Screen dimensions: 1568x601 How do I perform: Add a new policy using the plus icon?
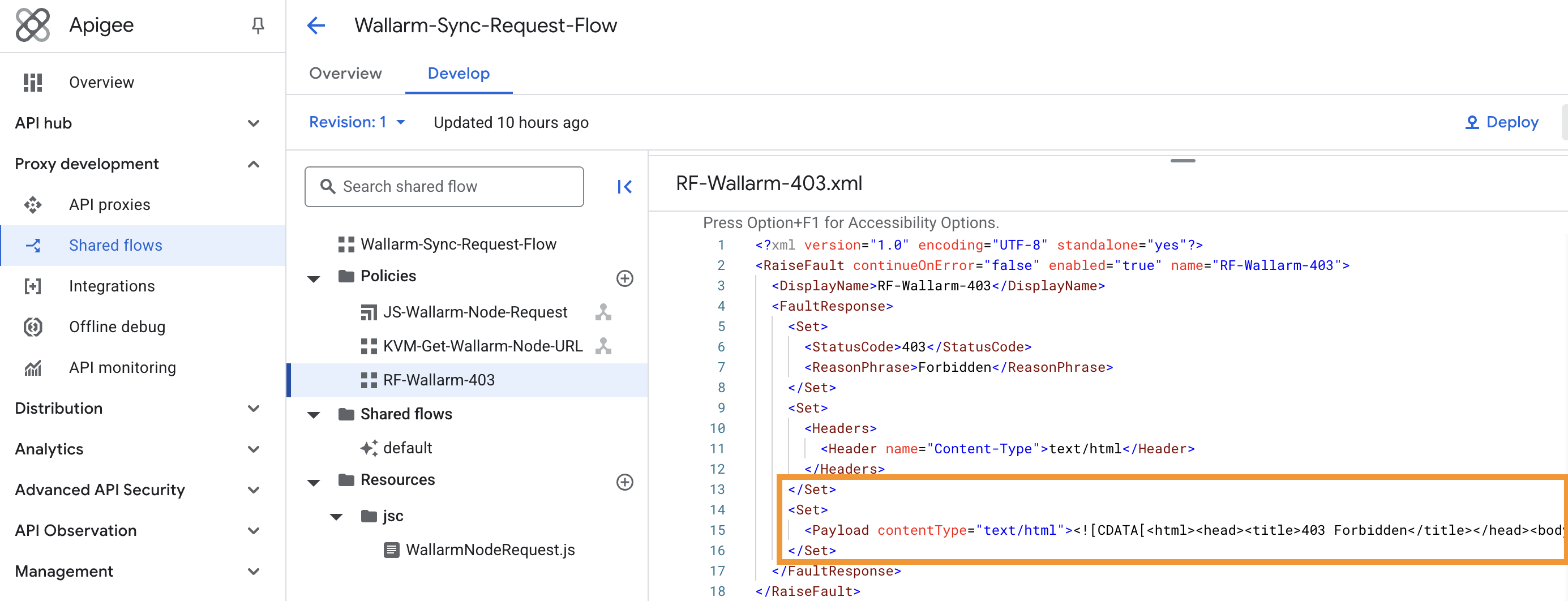(x=624, y=278)
